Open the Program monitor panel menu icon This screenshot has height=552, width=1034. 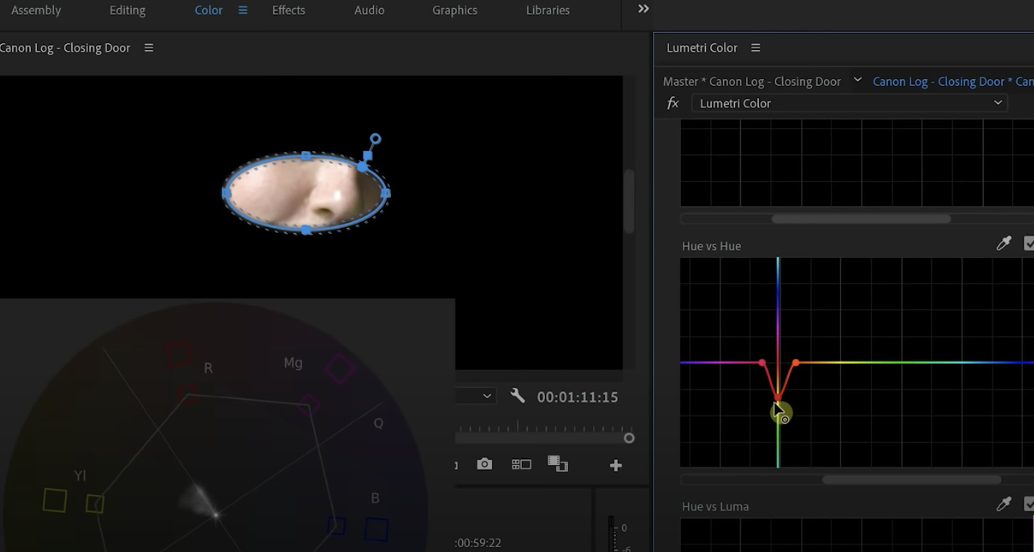(149, 47)
